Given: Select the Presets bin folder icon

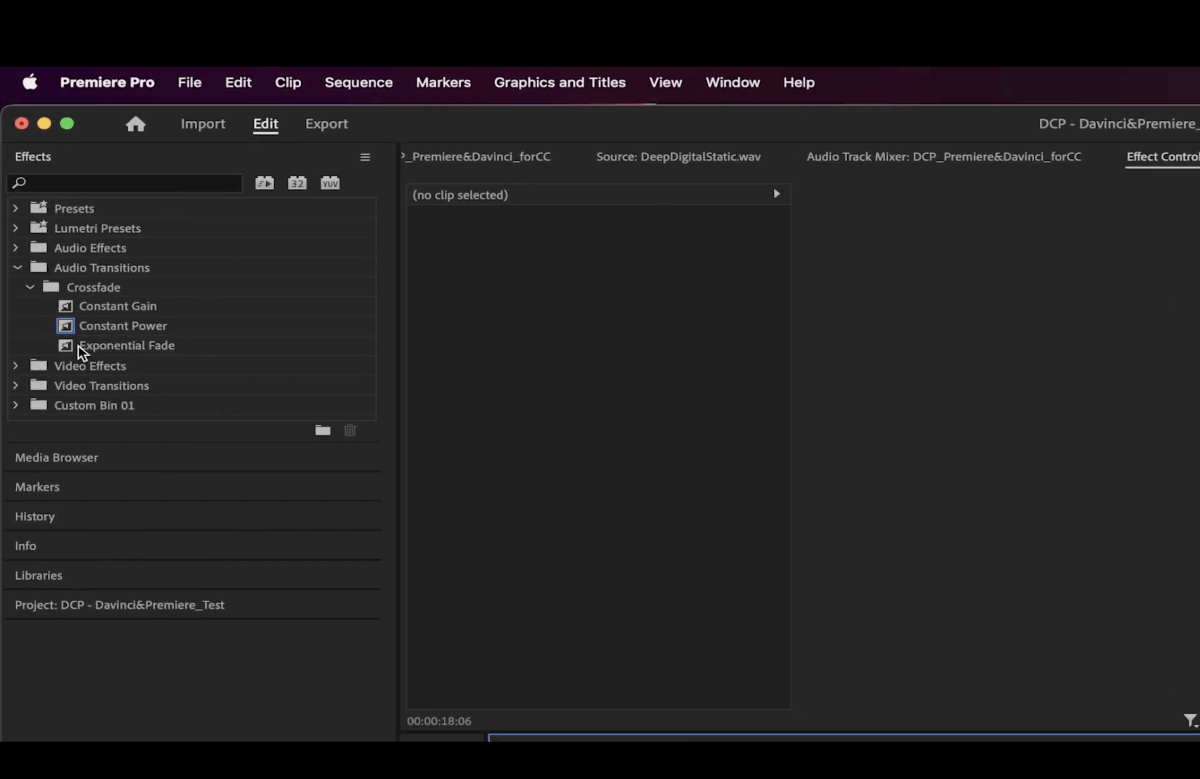Looking at the screenshot, I should click(39, 208).
